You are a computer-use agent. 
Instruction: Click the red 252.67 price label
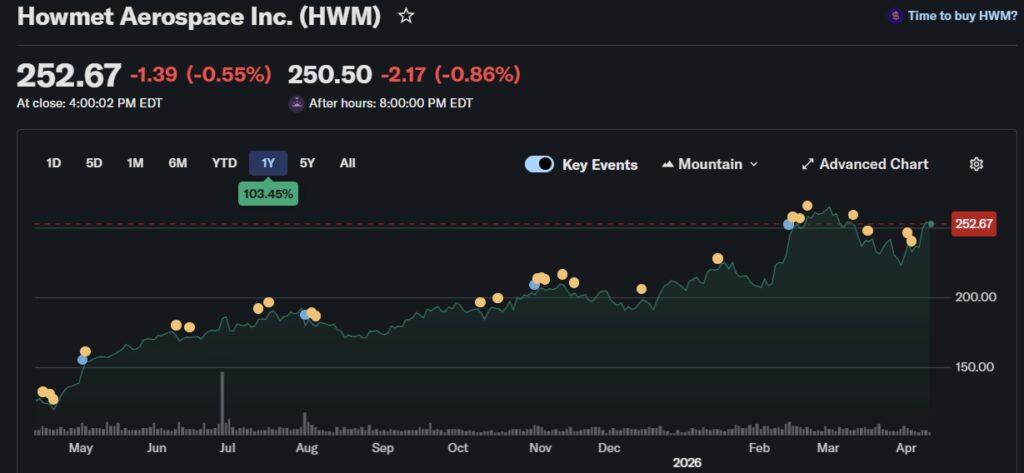pyautogui.click(x=974, y=224)
